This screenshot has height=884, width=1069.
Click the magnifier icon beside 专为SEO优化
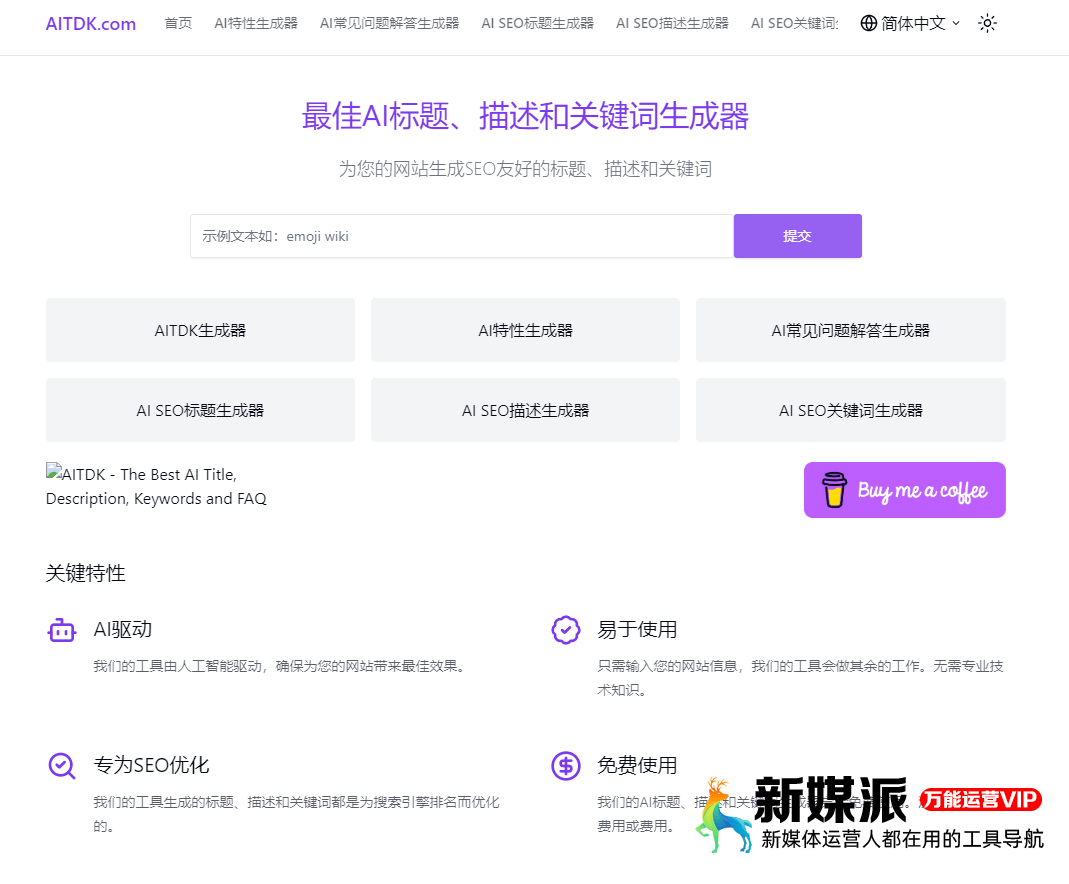tap(62, 766)
